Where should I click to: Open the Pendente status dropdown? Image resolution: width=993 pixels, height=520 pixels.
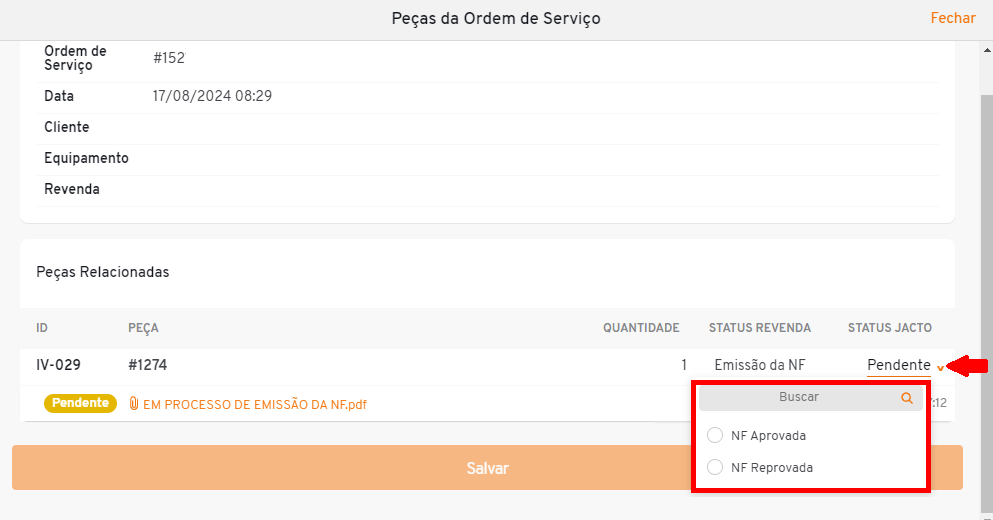point(899,365)
